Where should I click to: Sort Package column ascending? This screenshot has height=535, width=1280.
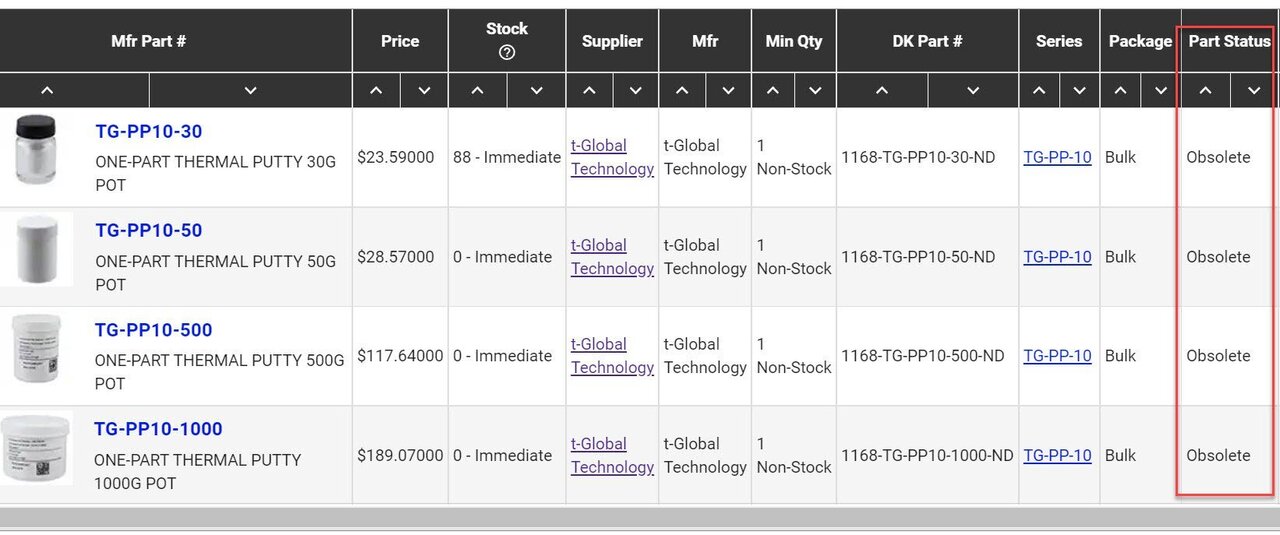1121,90
